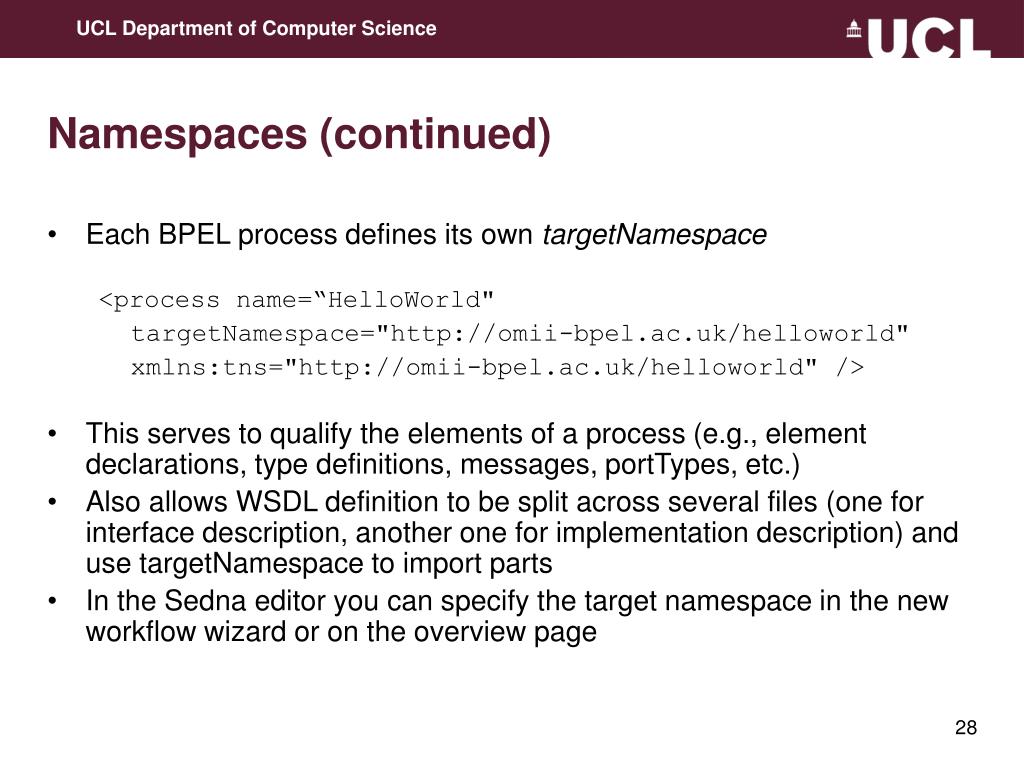This screenshot has width=1024, height=768.
Task: Click the process name="HelloWorld" code line
Action: 296,300
